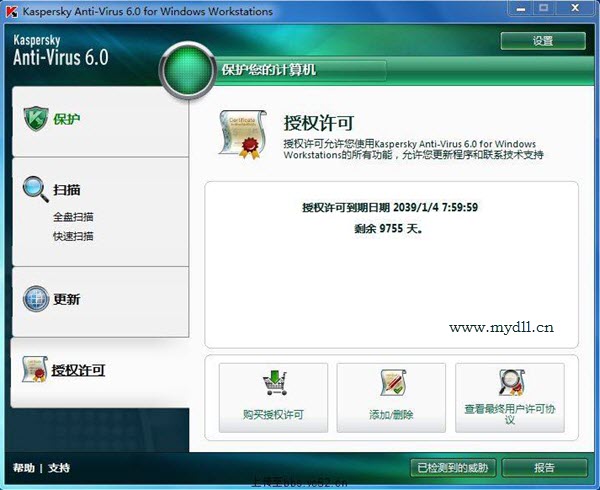Open 设置 settings button
Image resolution: width=600 pixels, height=490 pixels.
coord(543,41)
